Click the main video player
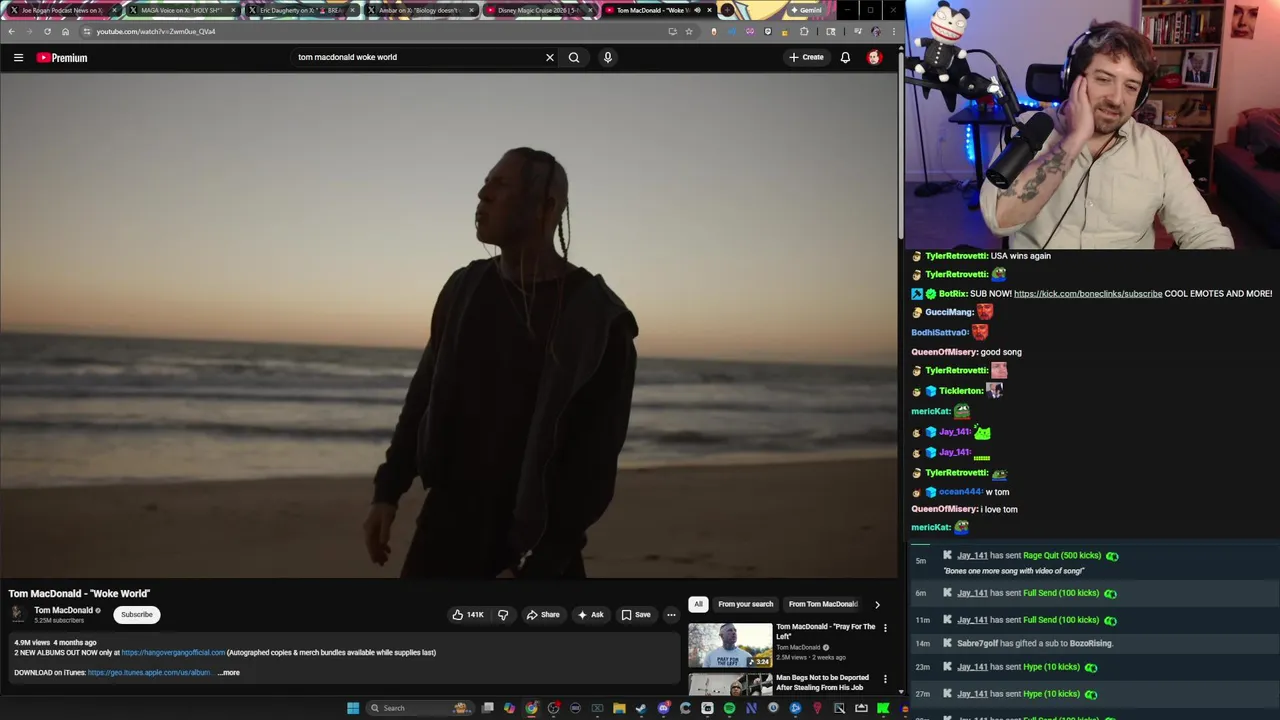This screenshot has width=1280, height=720. point(449,325)
